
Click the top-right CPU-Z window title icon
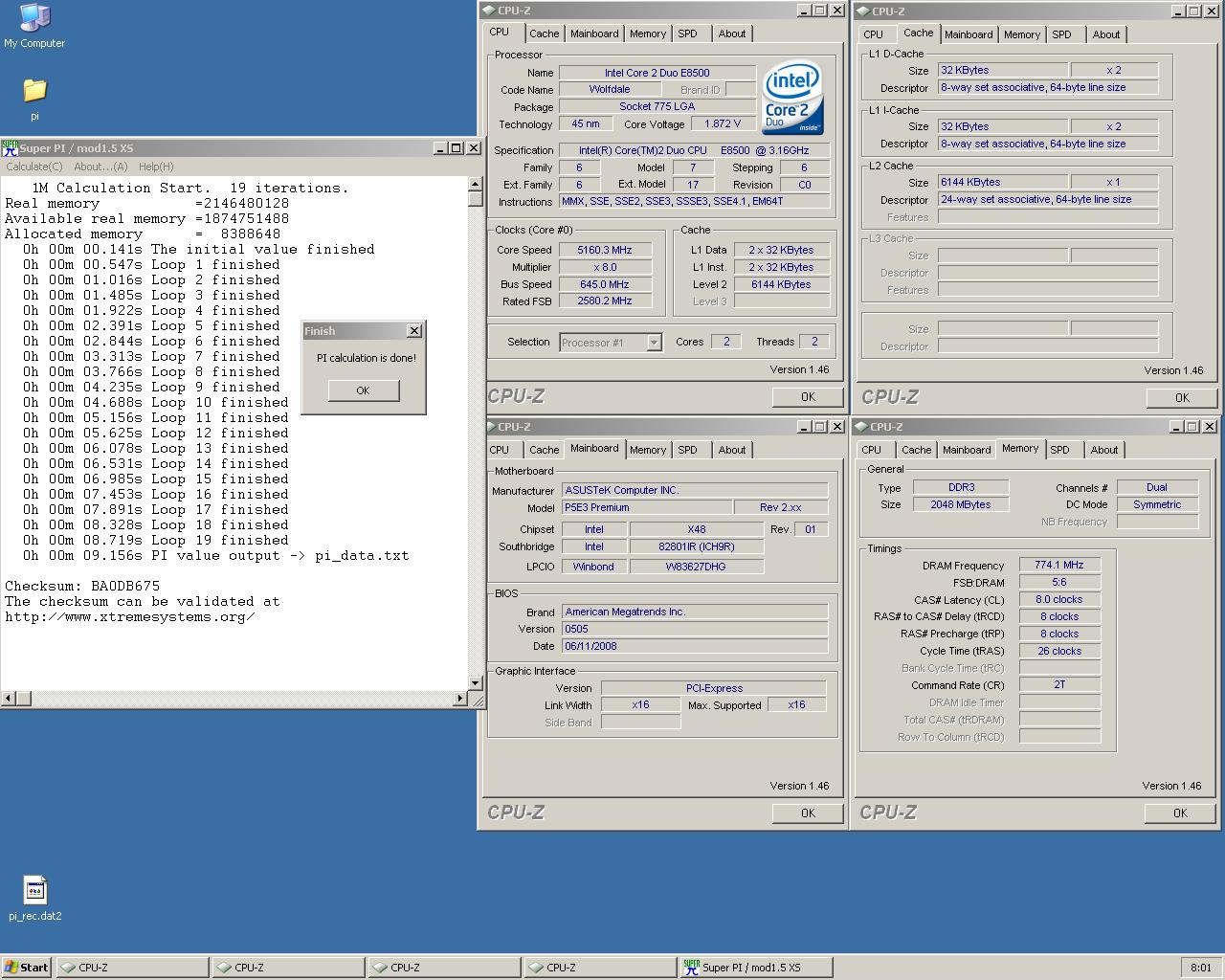862,11
